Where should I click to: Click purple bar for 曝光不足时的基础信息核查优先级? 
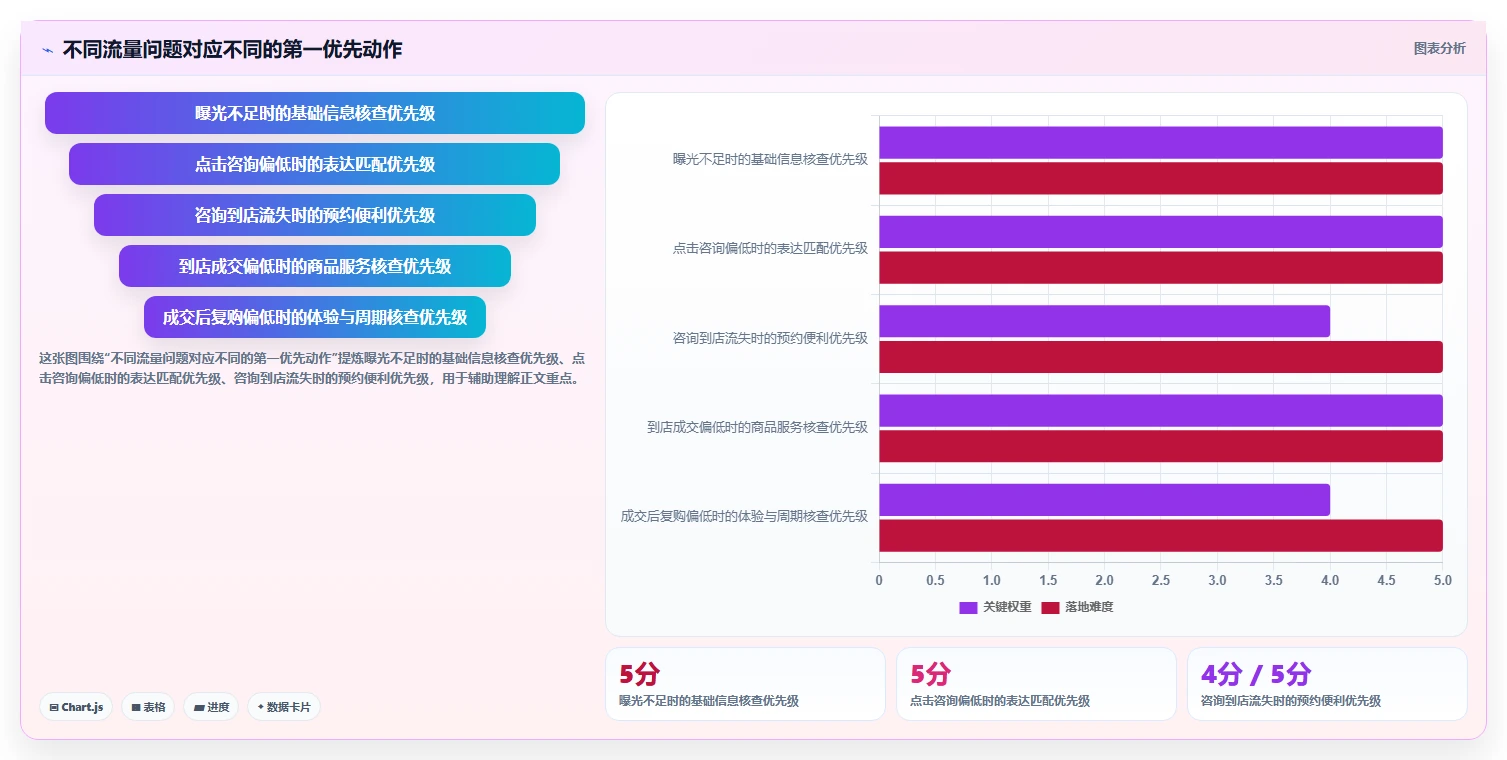(1161, 142)
